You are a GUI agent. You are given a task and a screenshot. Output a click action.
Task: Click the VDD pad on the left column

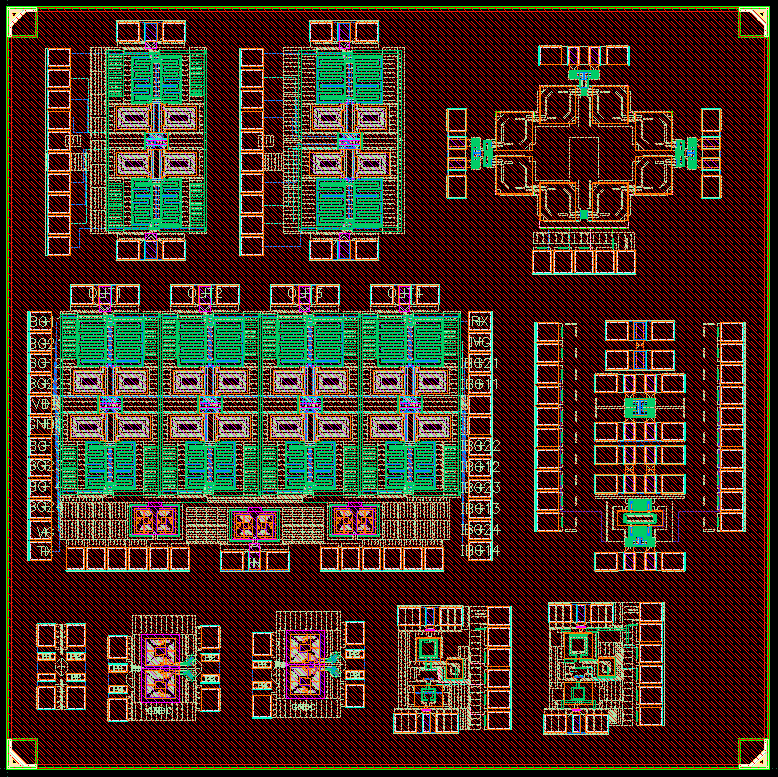tap(41, 404)
